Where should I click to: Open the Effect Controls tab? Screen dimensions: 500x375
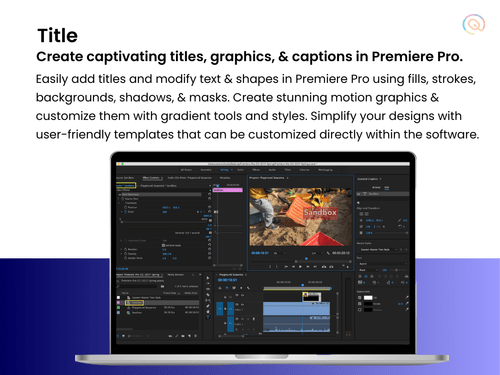151,178
